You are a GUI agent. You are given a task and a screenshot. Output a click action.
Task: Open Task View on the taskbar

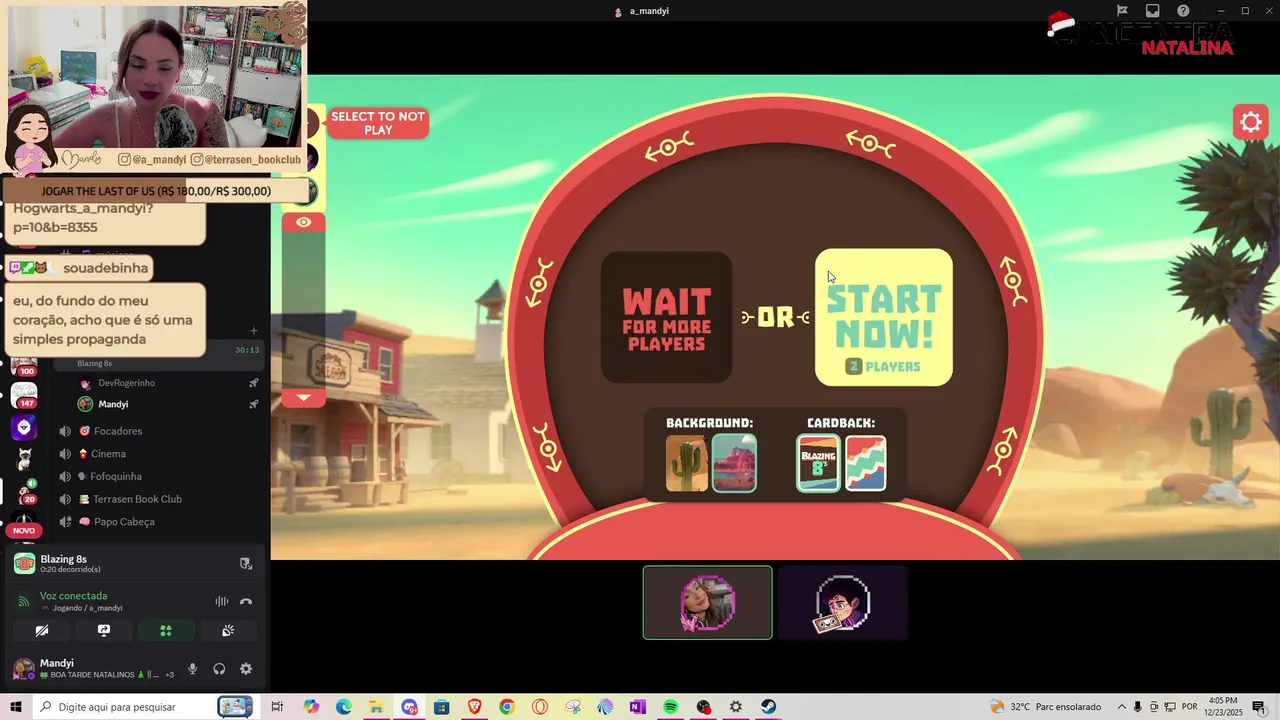277,707
